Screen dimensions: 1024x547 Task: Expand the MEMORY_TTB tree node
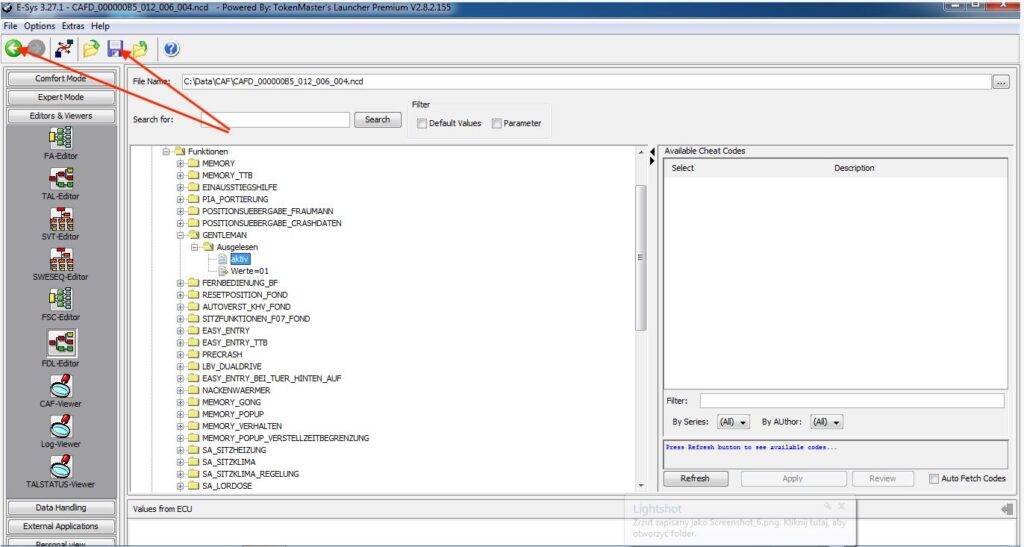[180, 176]
